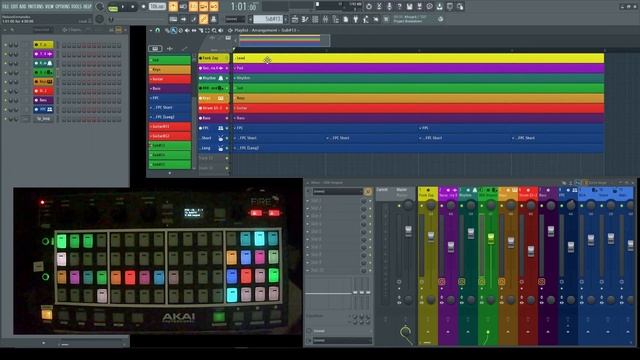Switch picker to the patterns tab

[155, 48]
